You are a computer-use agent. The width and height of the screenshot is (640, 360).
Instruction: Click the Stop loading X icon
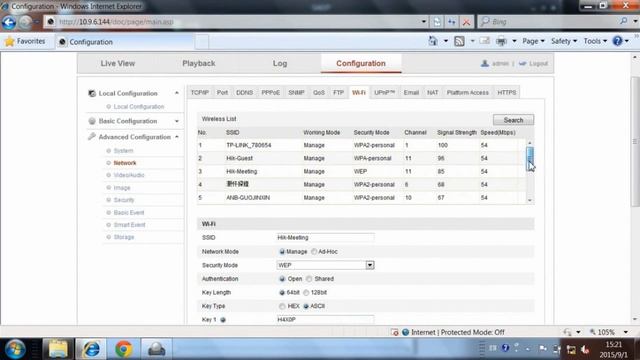pyautogui.click(x=466, y=22)
